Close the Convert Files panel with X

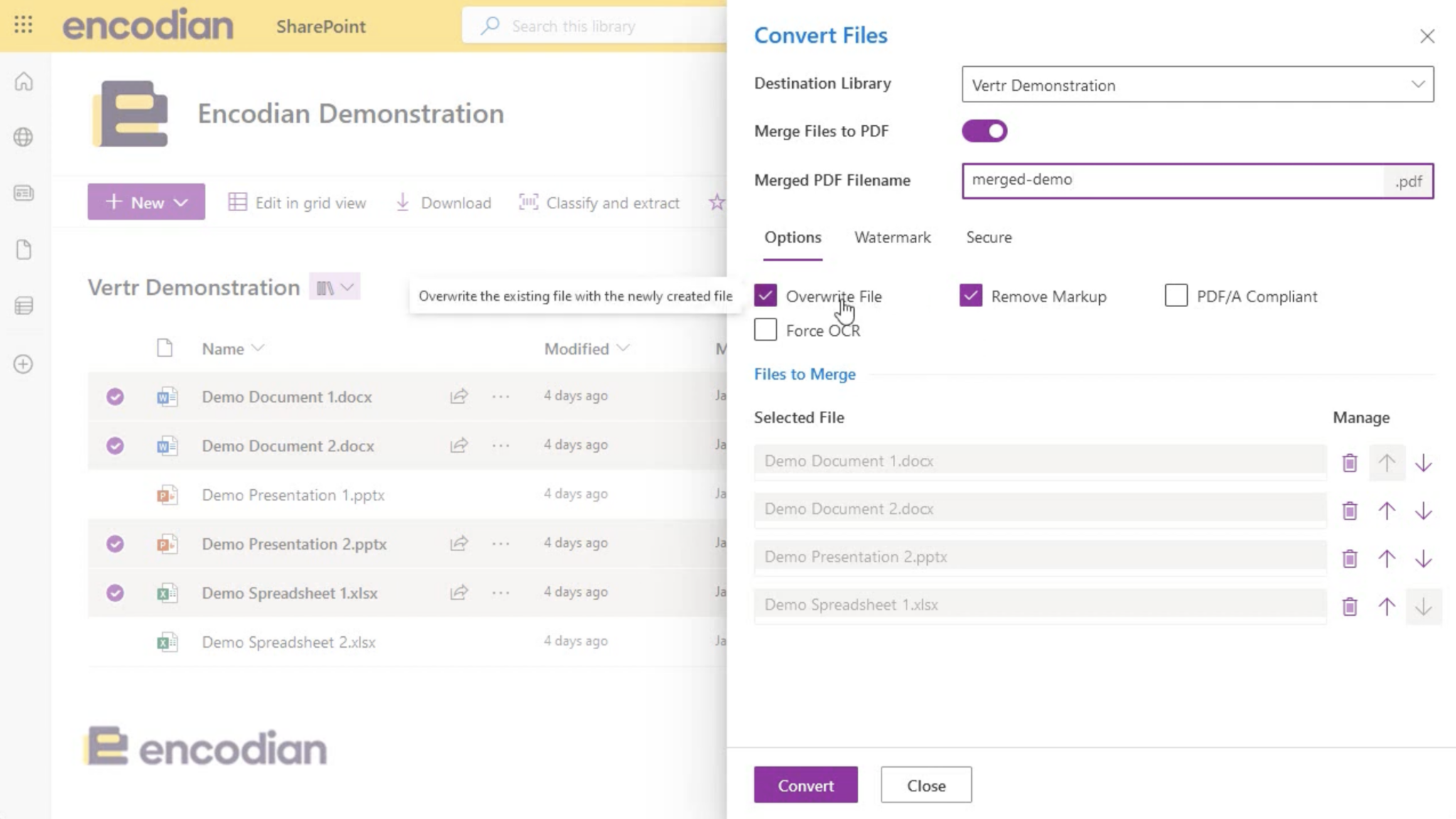(1427, 36)
